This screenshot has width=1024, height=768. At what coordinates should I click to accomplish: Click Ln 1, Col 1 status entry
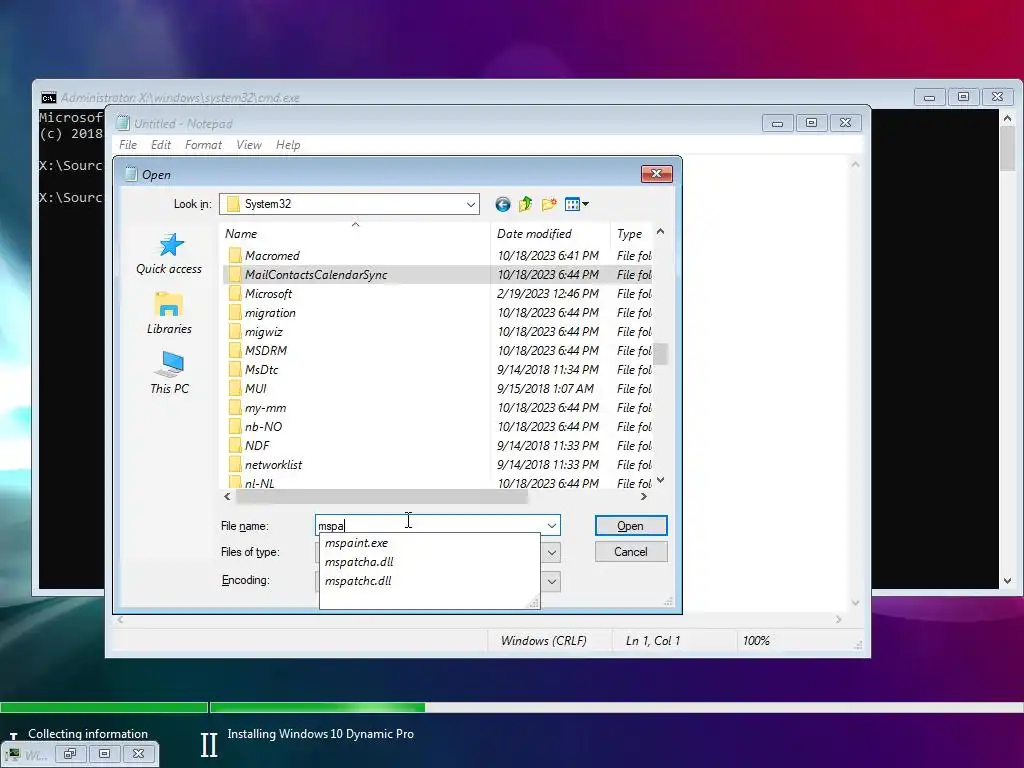652,641
